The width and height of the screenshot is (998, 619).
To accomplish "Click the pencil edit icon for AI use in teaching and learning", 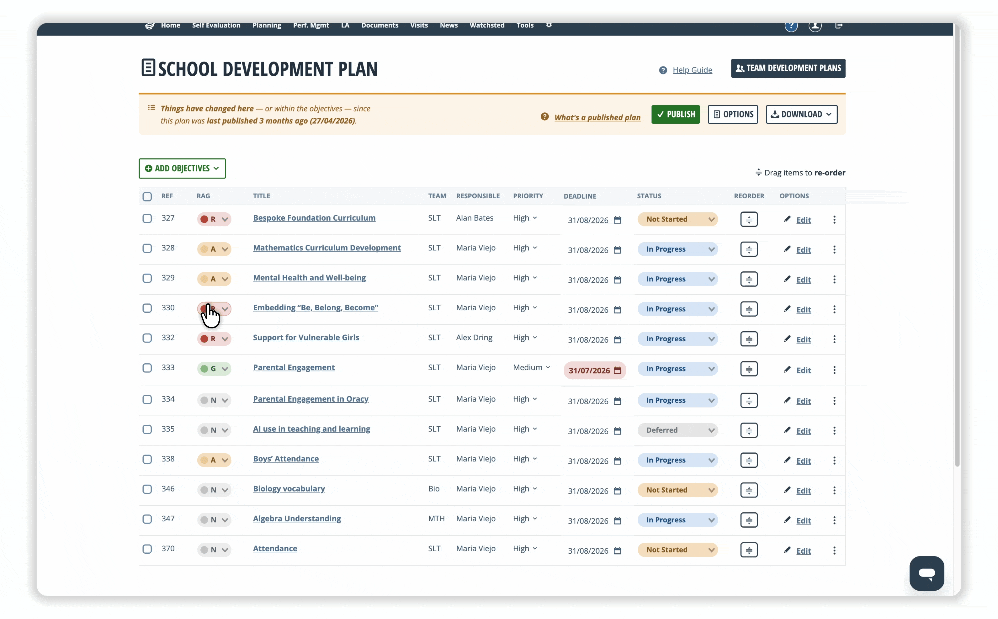I will (x=787, y=431).
